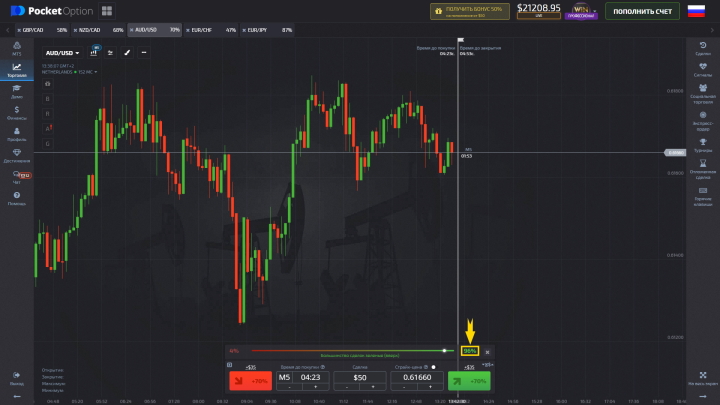Click the grid layout icon beside logo
The height and width of the screenshot is (405, 720).
pyautogui.click(x=106, y=11)
